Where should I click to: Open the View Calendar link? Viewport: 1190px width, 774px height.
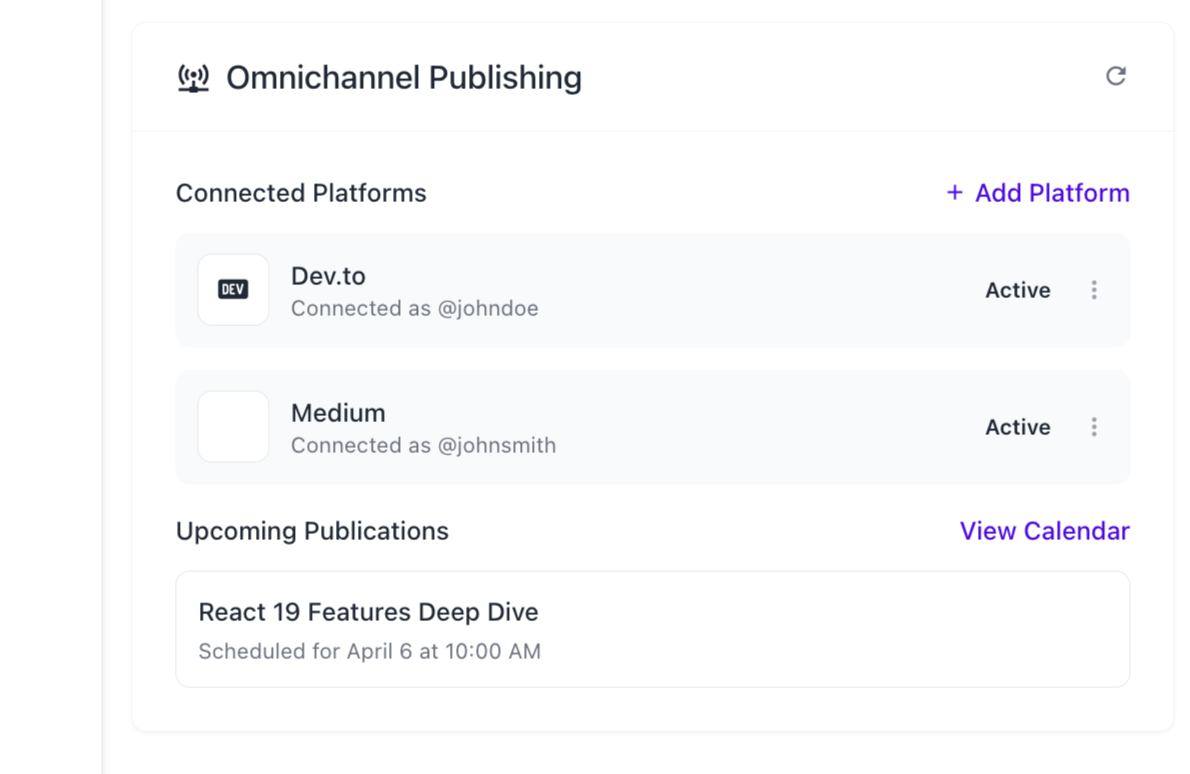click(1044, 531)
